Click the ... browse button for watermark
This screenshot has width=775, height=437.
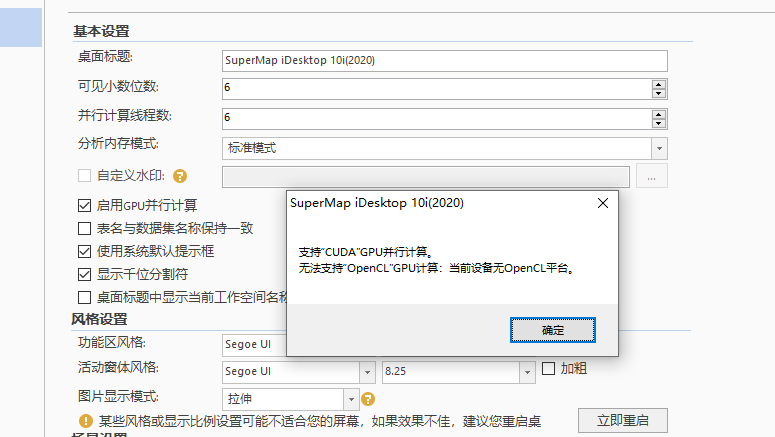pos(651,176)
